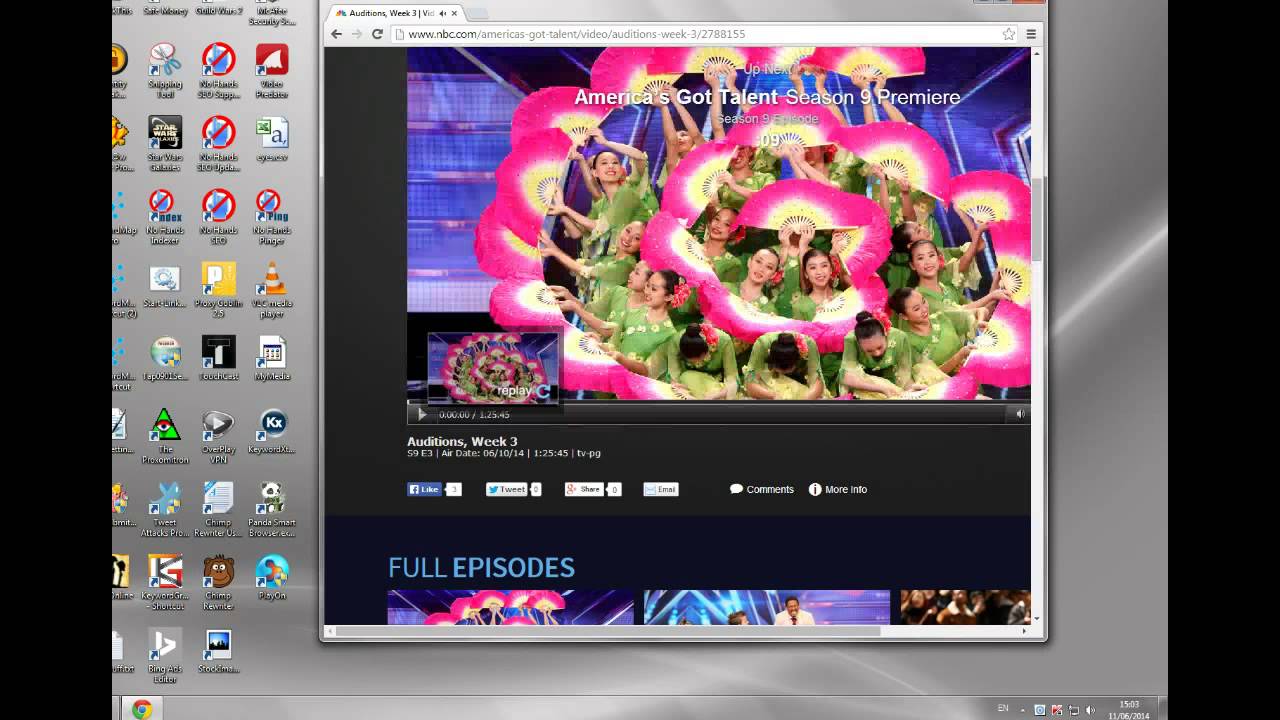This screenshot has height=720, width=1280.
Task: Show hidden system tray icons arrow
Action: click(x=1024, y=710)
